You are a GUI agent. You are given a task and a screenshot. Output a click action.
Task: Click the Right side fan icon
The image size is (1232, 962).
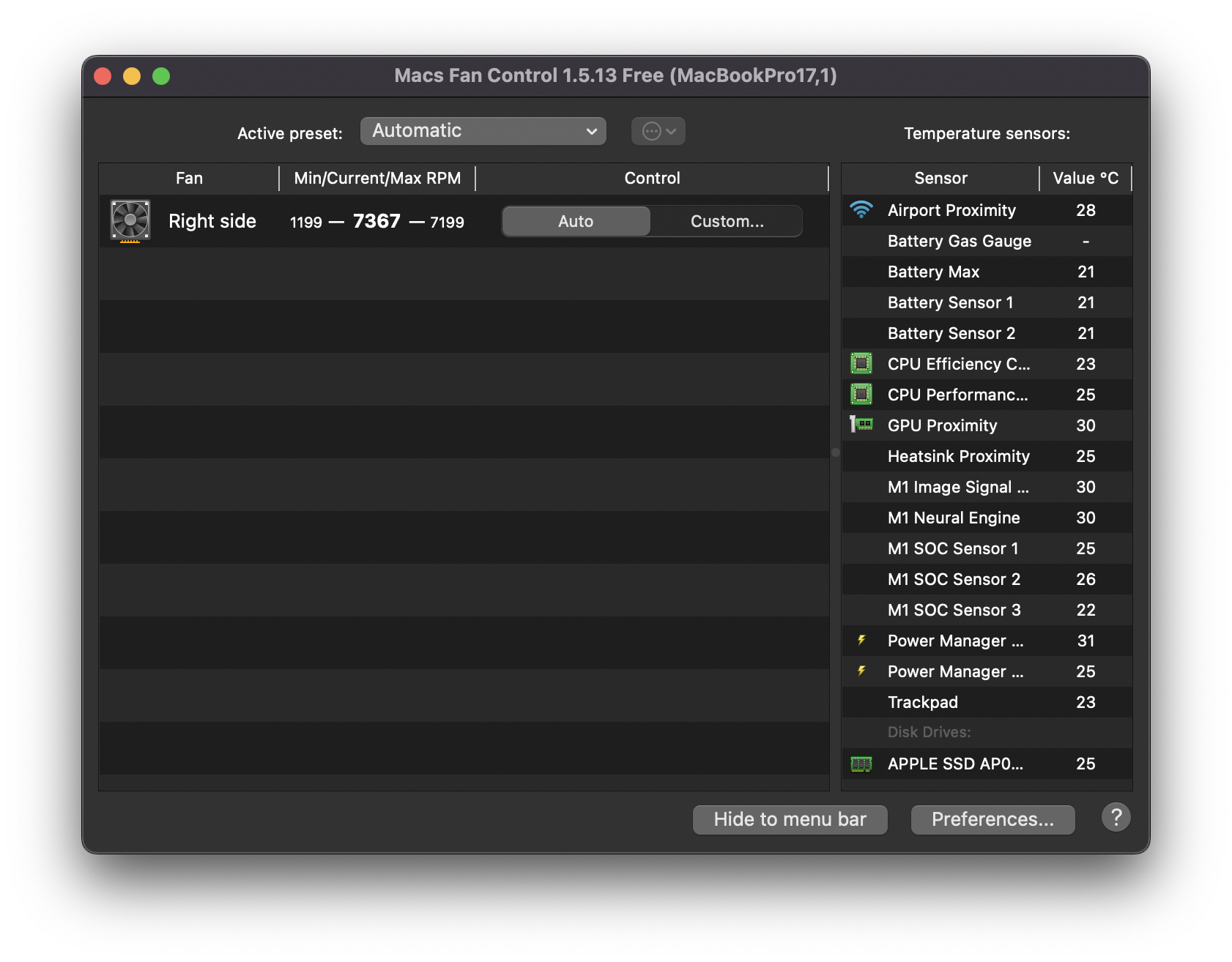tap(130, 220)
